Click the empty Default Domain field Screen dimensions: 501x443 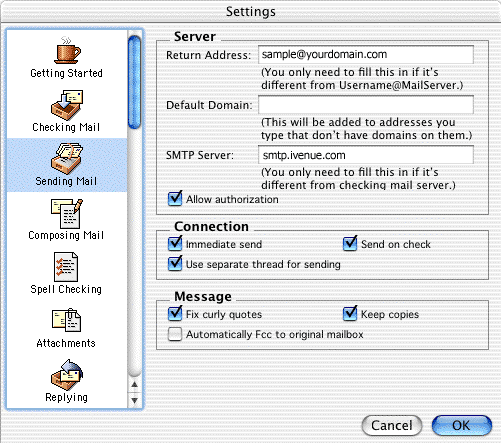point(366,105)
